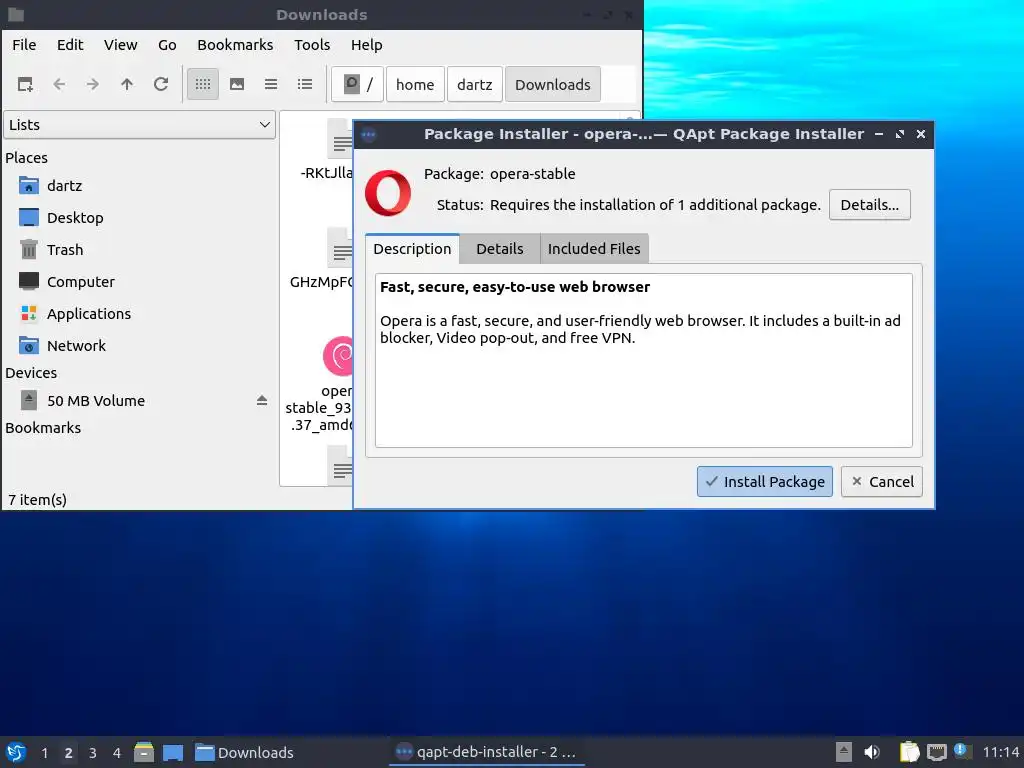
Task: Eject the 50 MB Volume
Action: [262, 400]
